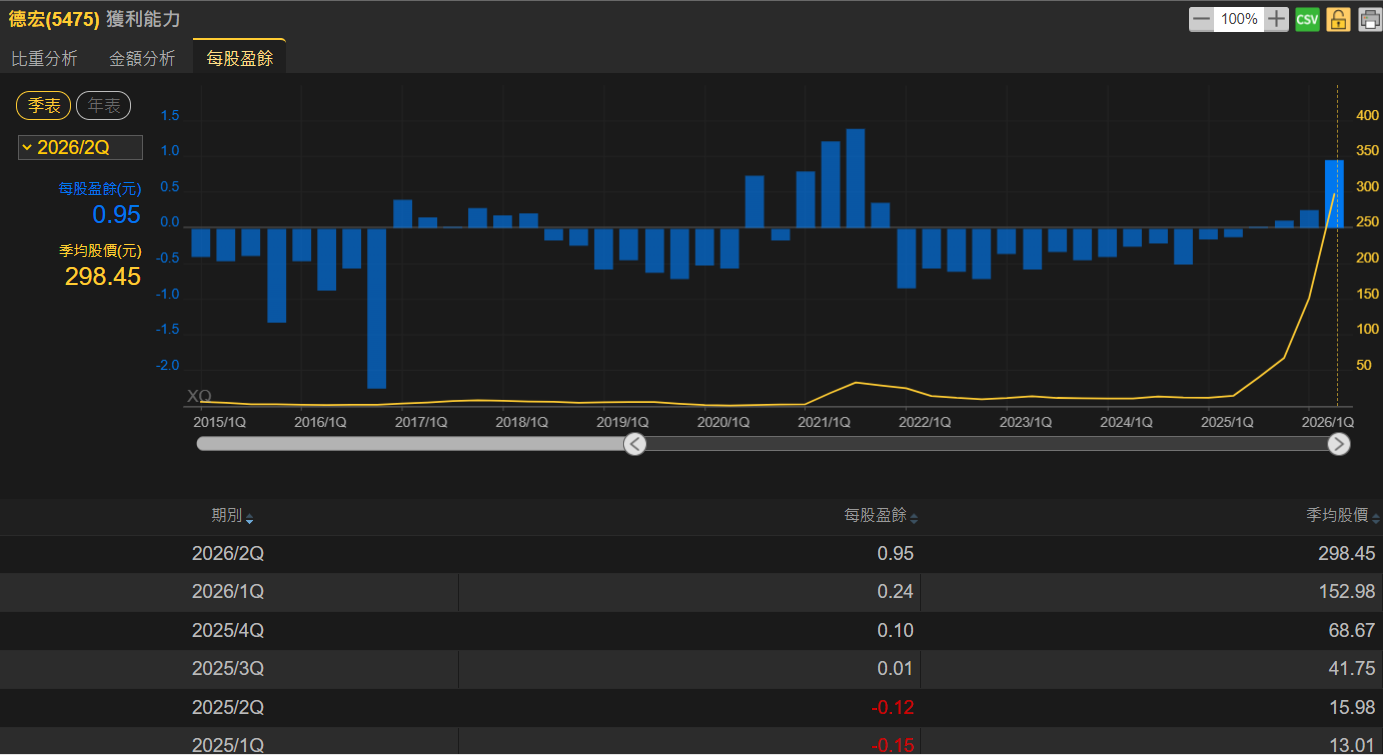Sort table by 每股盈餘 column arrows
This screenshot has height=755, width=1383.
[x=913, y=518]
